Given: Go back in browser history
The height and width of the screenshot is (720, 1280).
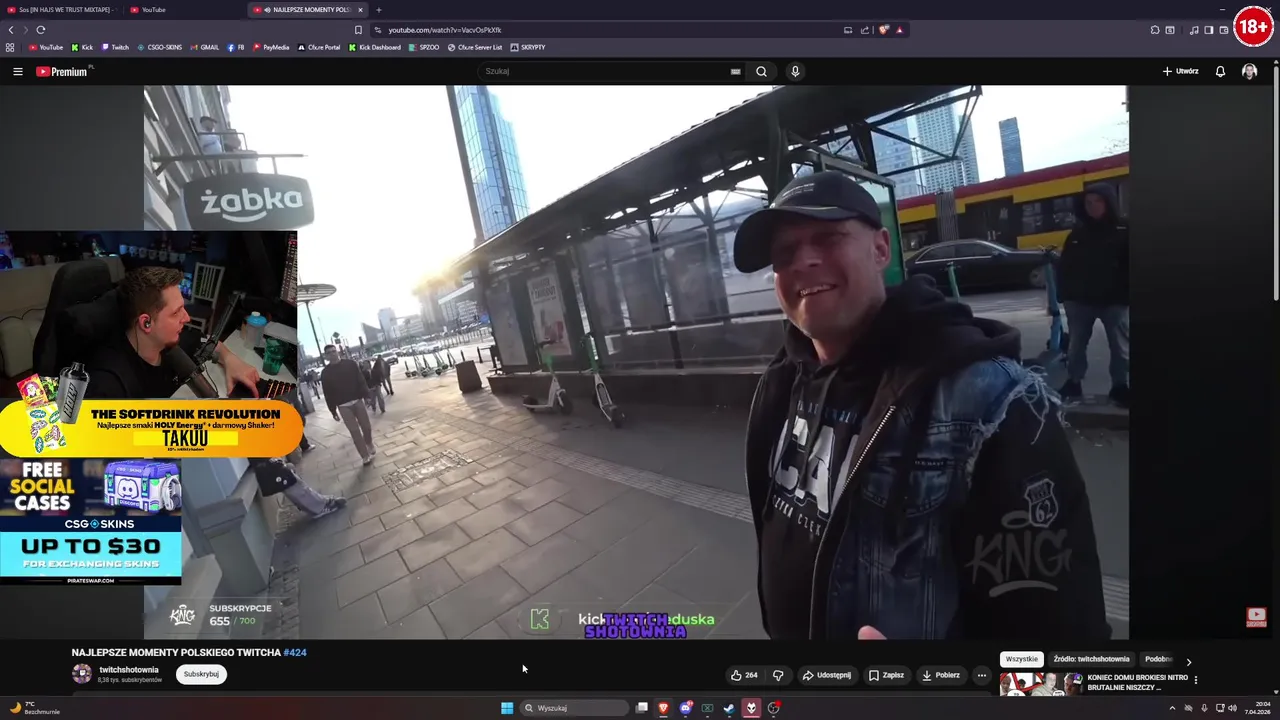Looking at the screenshot, I should coord(11,30).
